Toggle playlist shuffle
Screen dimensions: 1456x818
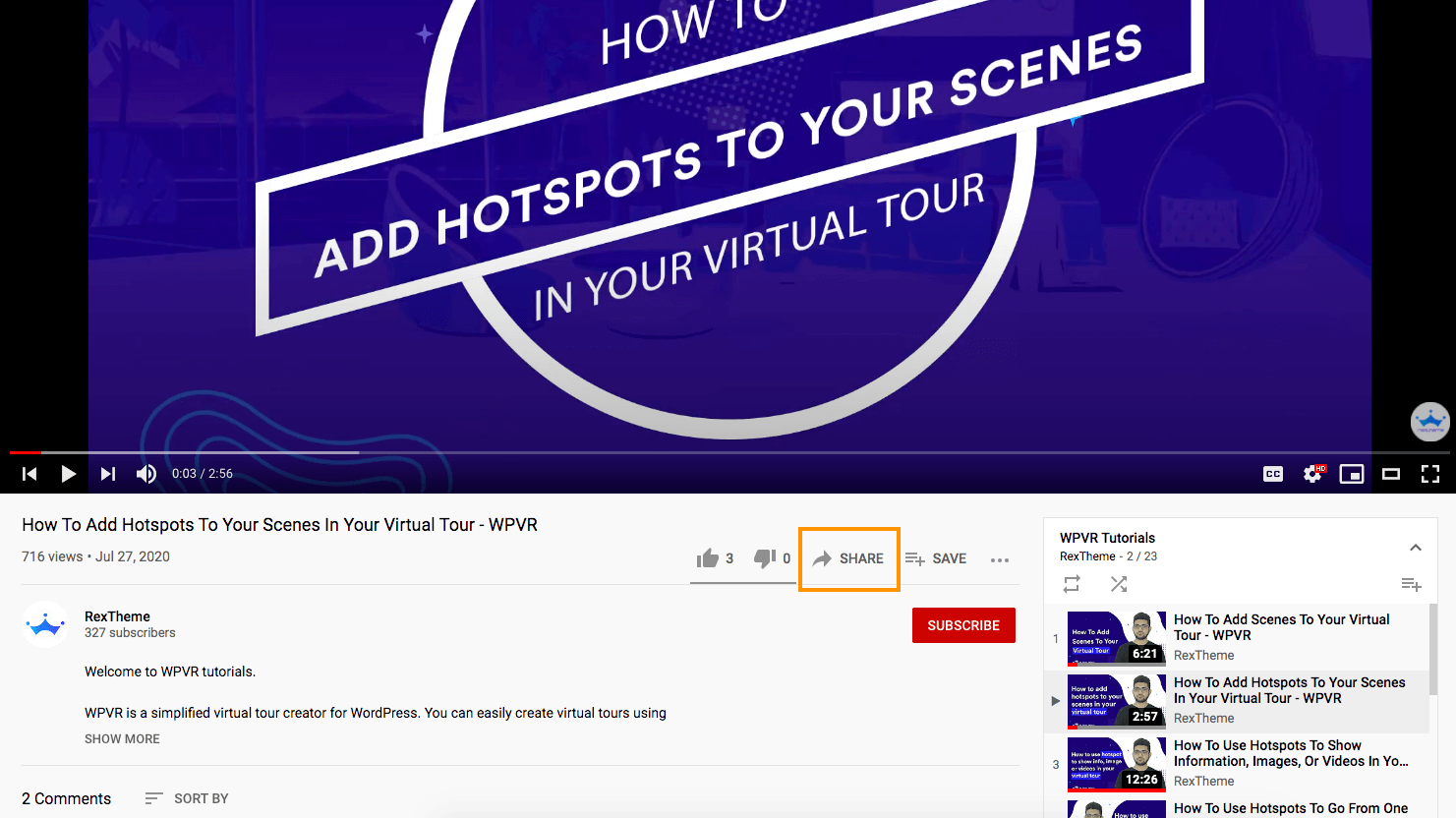coord(1119,584)
